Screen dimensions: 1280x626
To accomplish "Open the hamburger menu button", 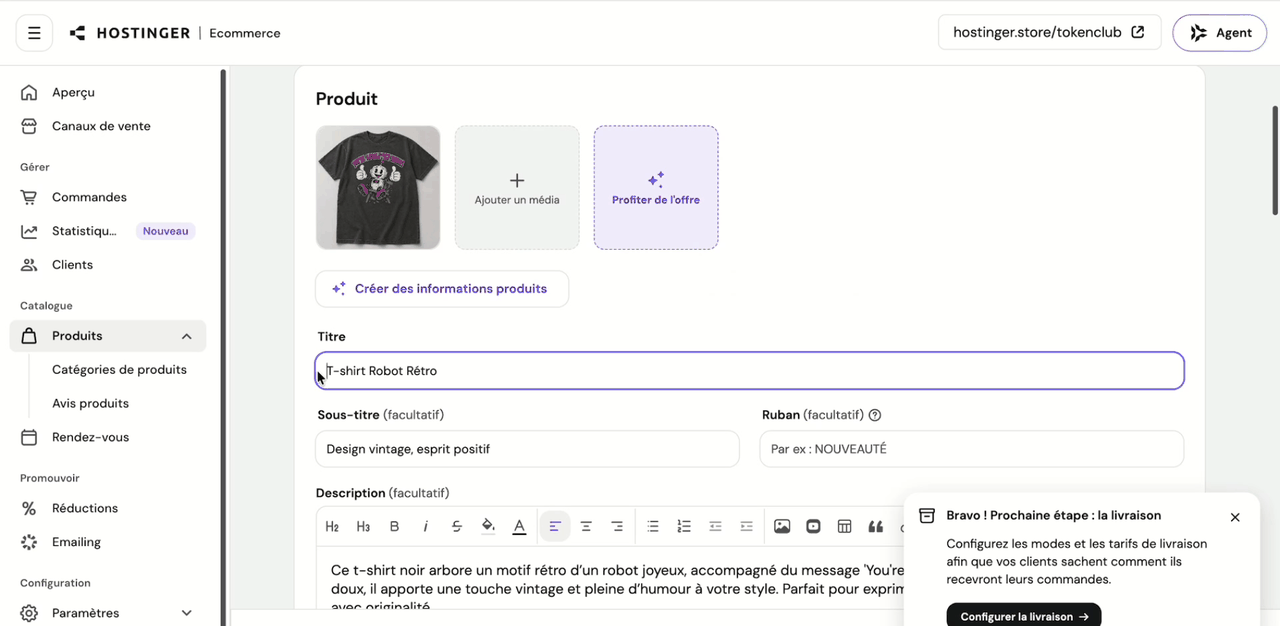I will pos(34,33).
